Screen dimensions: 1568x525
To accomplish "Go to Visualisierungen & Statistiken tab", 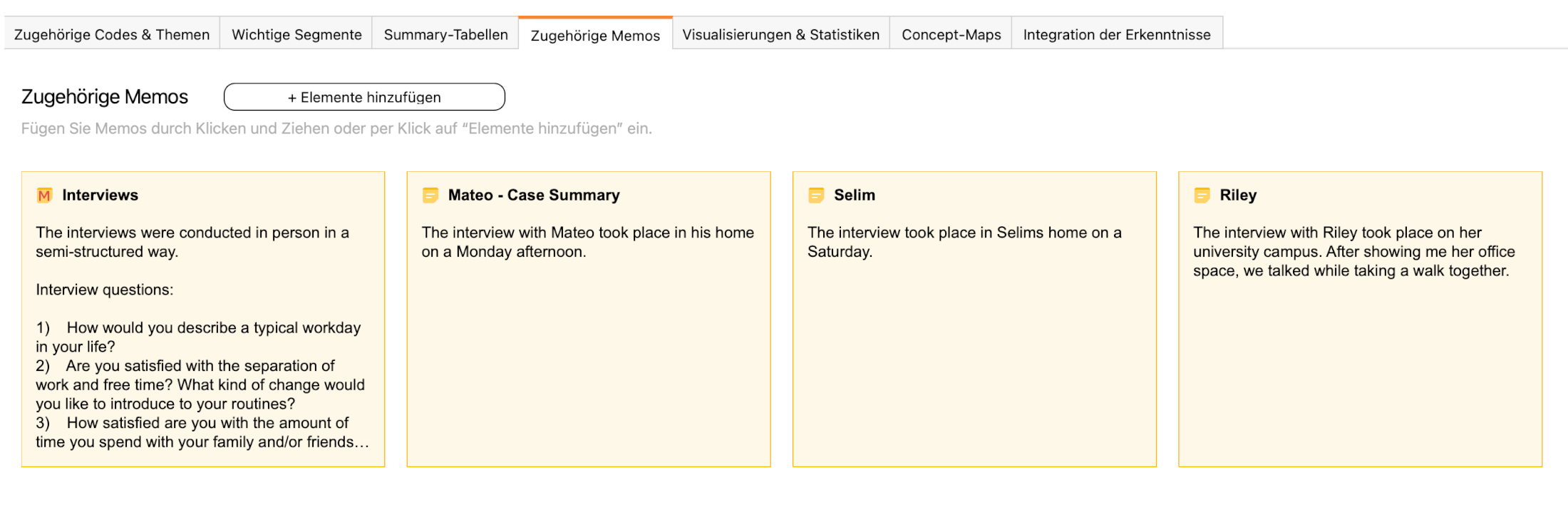I will click(780, 34).
